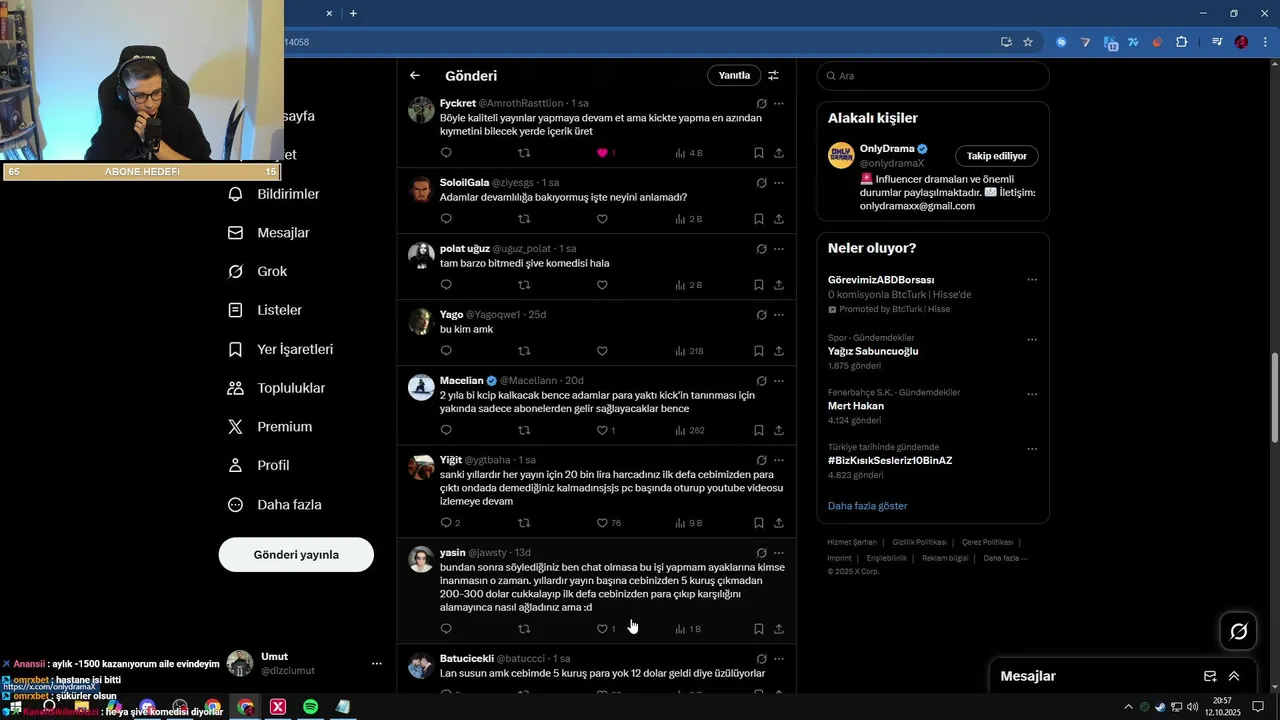Bookmark polat uğuz's post
Image resolution: width=1280 pixels, height=720 pixels.
pyautogui.click(x=759, y=285)
